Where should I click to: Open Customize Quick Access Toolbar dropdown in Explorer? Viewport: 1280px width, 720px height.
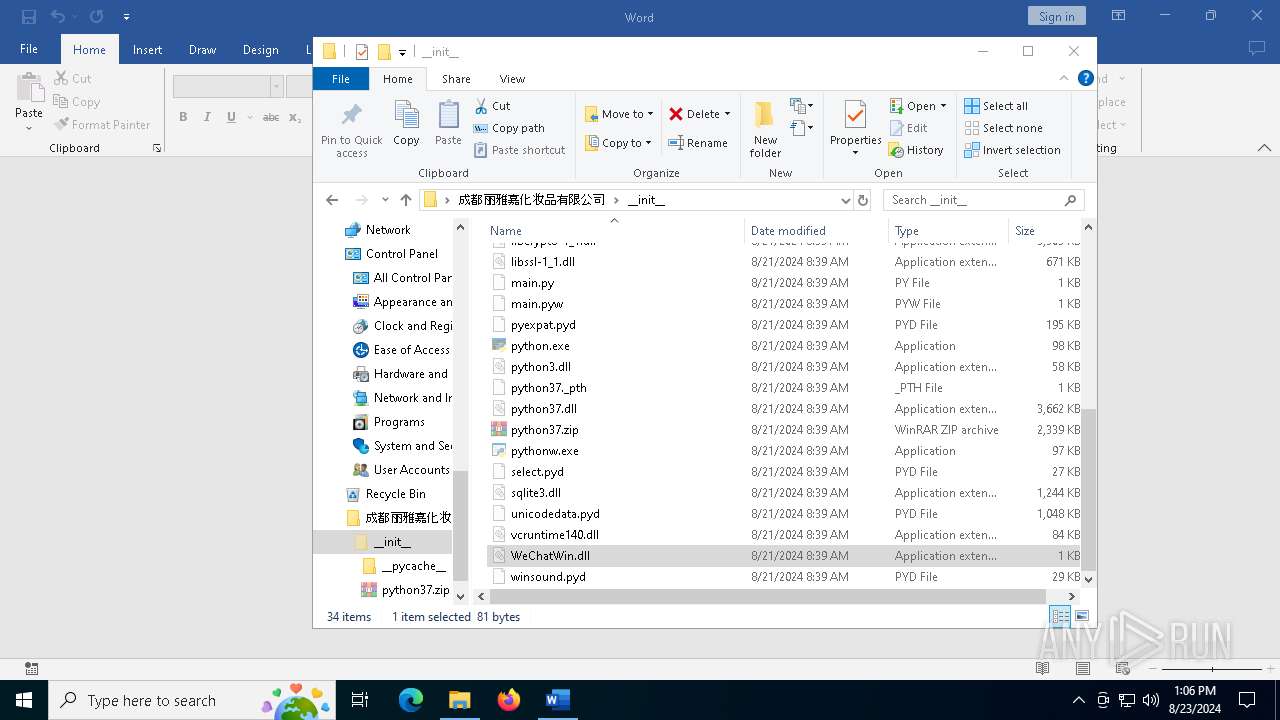coord(402,52)
